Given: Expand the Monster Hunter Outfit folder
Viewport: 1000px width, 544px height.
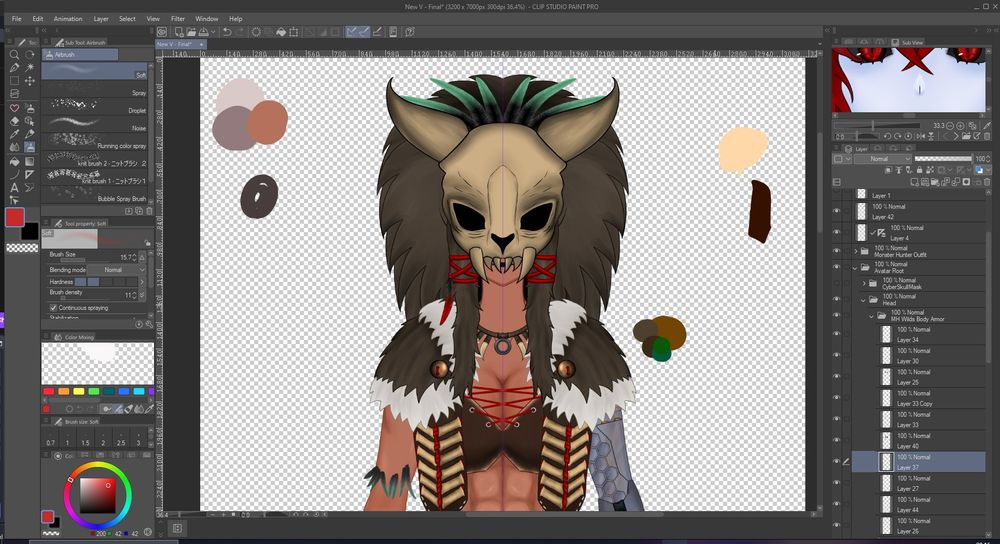Looking at the screenshot, I should (x=855, y=253).
